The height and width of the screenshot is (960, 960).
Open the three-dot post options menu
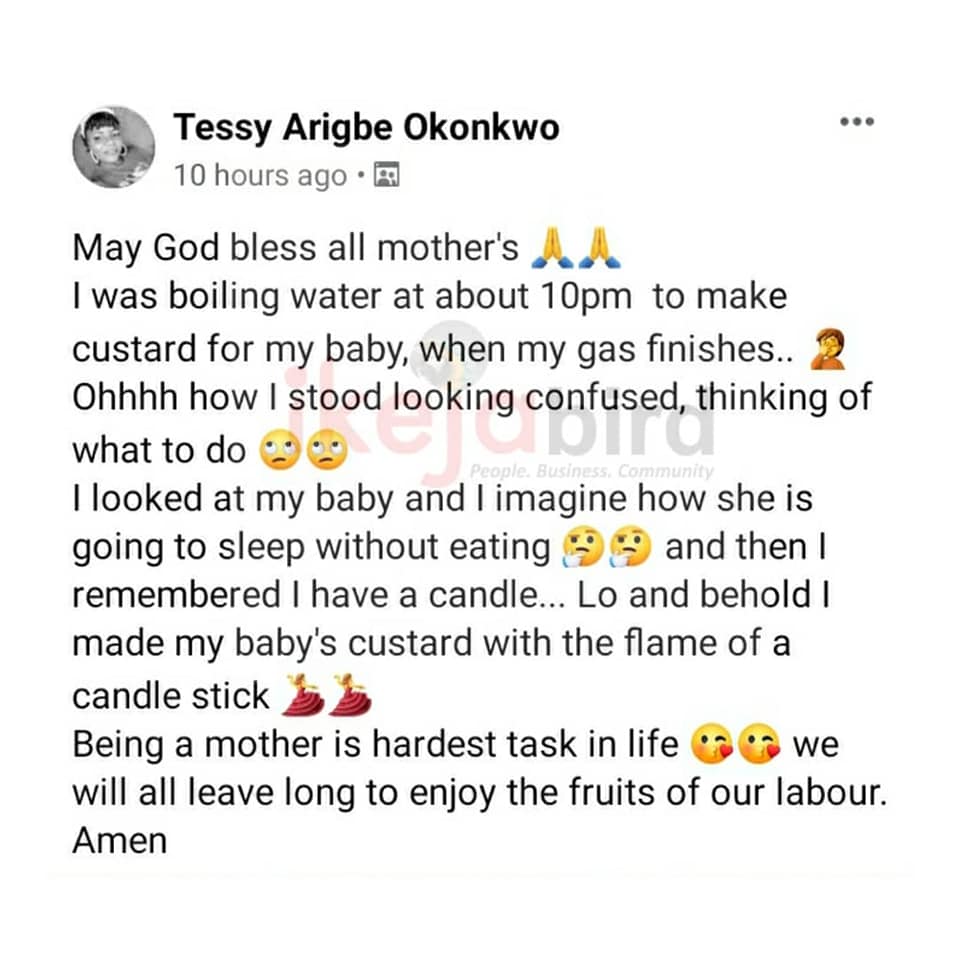tap(857, 123)
